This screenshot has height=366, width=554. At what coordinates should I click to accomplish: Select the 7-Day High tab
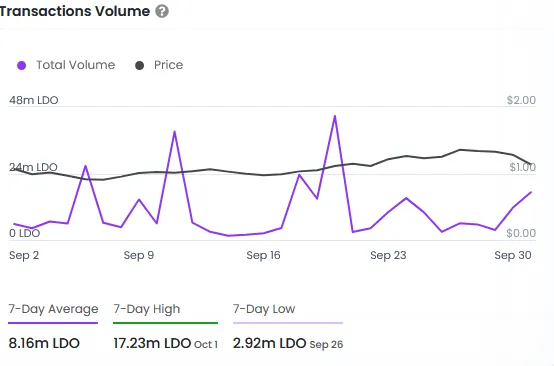coord(147,309)
